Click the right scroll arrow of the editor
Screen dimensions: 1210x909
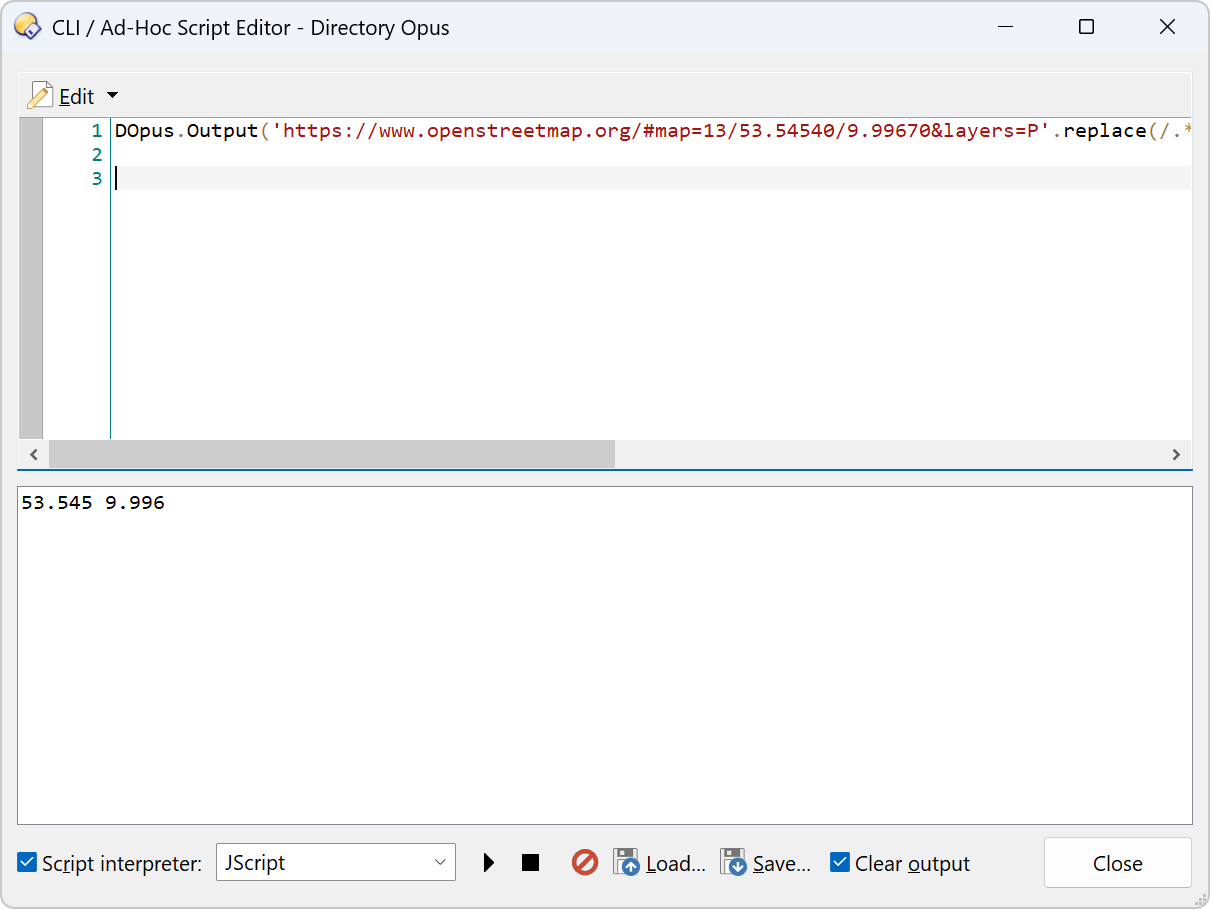pos(1177,454)
